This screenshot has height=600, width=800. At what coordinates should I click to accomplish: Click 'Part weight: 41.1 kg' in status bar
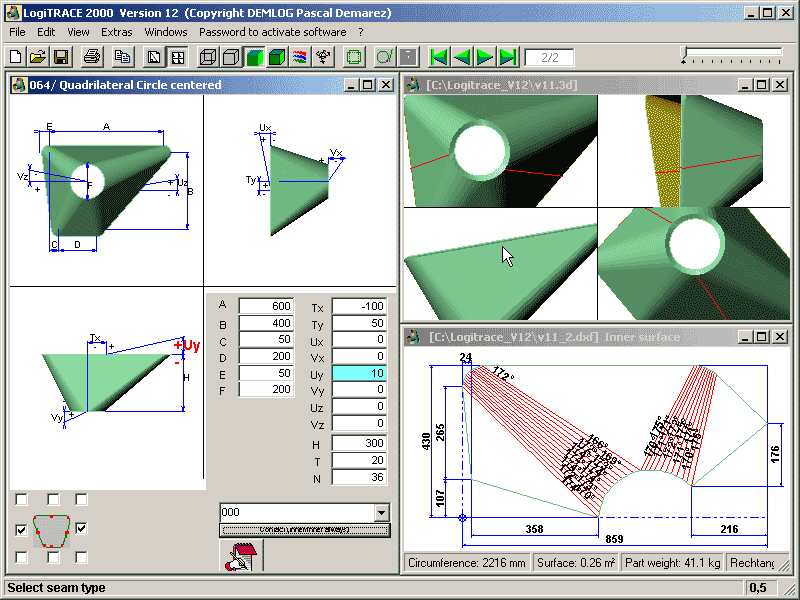[x=672, y=563]
